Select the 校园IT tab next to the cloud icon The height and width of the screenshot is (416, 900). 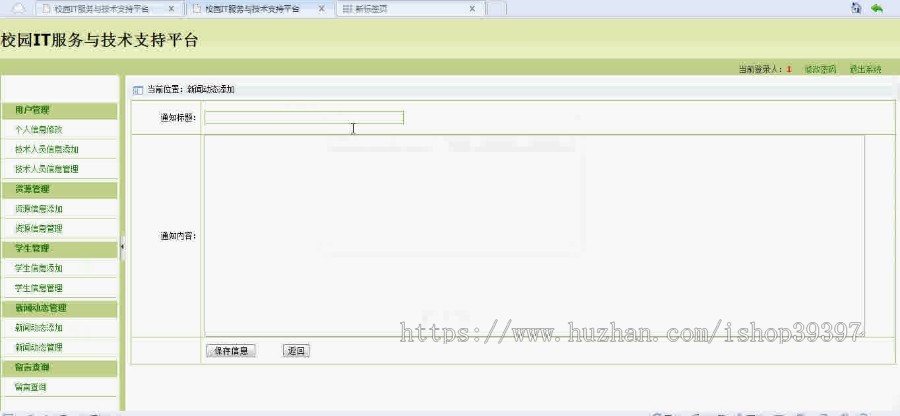tap(108, 9)
